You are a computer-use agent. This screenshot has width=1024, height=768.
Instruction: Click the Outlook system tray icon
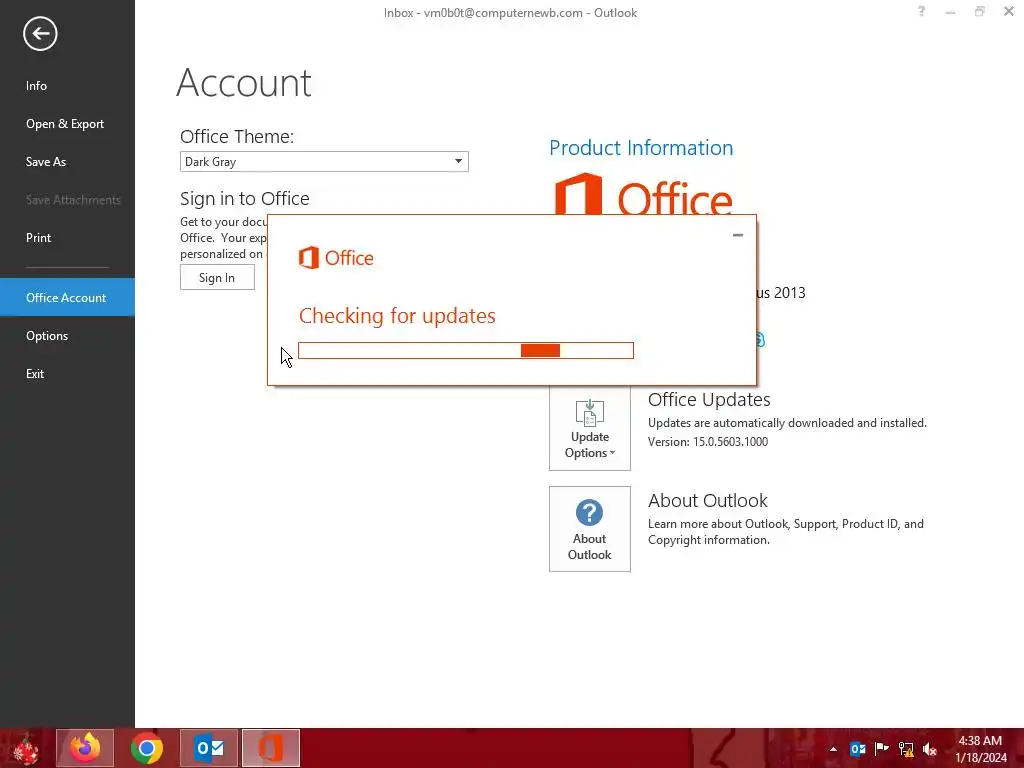(857, 749)
